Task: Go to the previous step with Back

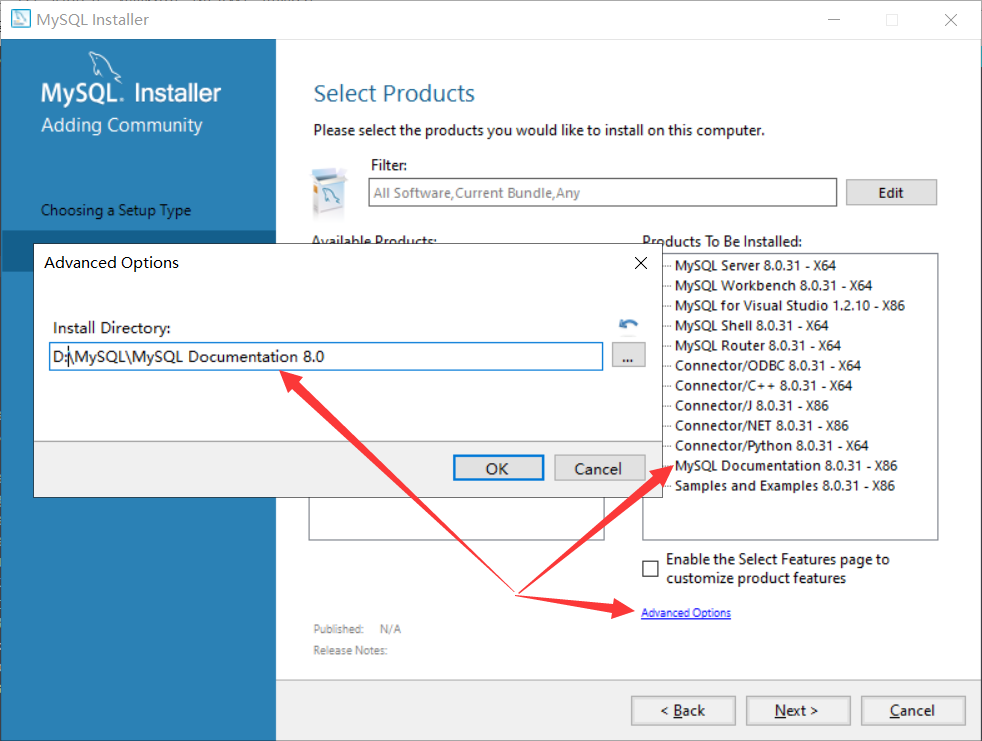Action: pyautogui.click(x=683, y=710)
